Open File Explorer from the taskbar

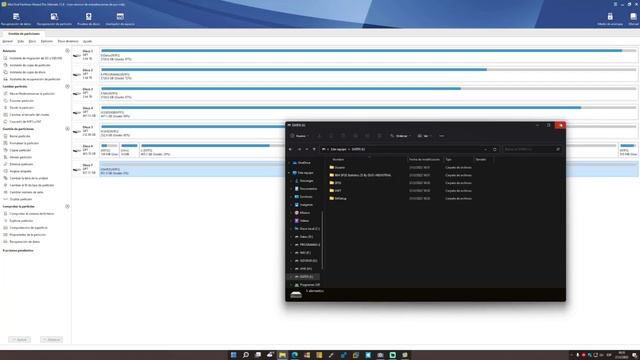point(282,355)
